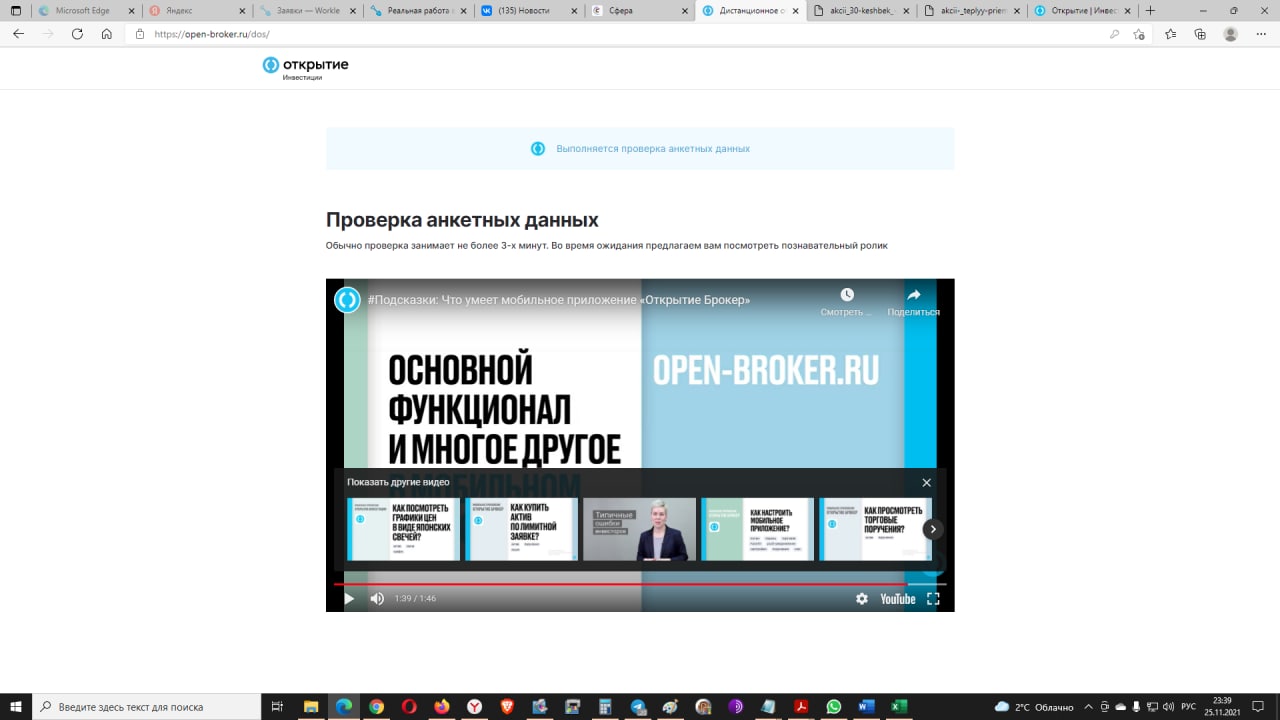Image resolution: width=1280 pixels, height=720 pixels.
Task: Switch to the Реальная работа tab
Action: pyautogui.click(x=417, y=10)
